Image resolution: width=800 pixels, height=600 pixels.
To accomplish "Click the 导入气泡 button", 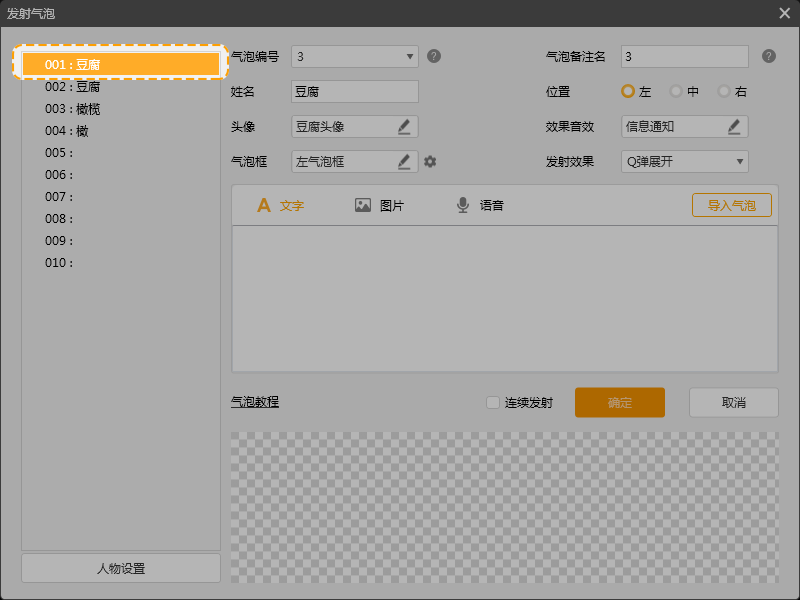I will pos(731,205).
